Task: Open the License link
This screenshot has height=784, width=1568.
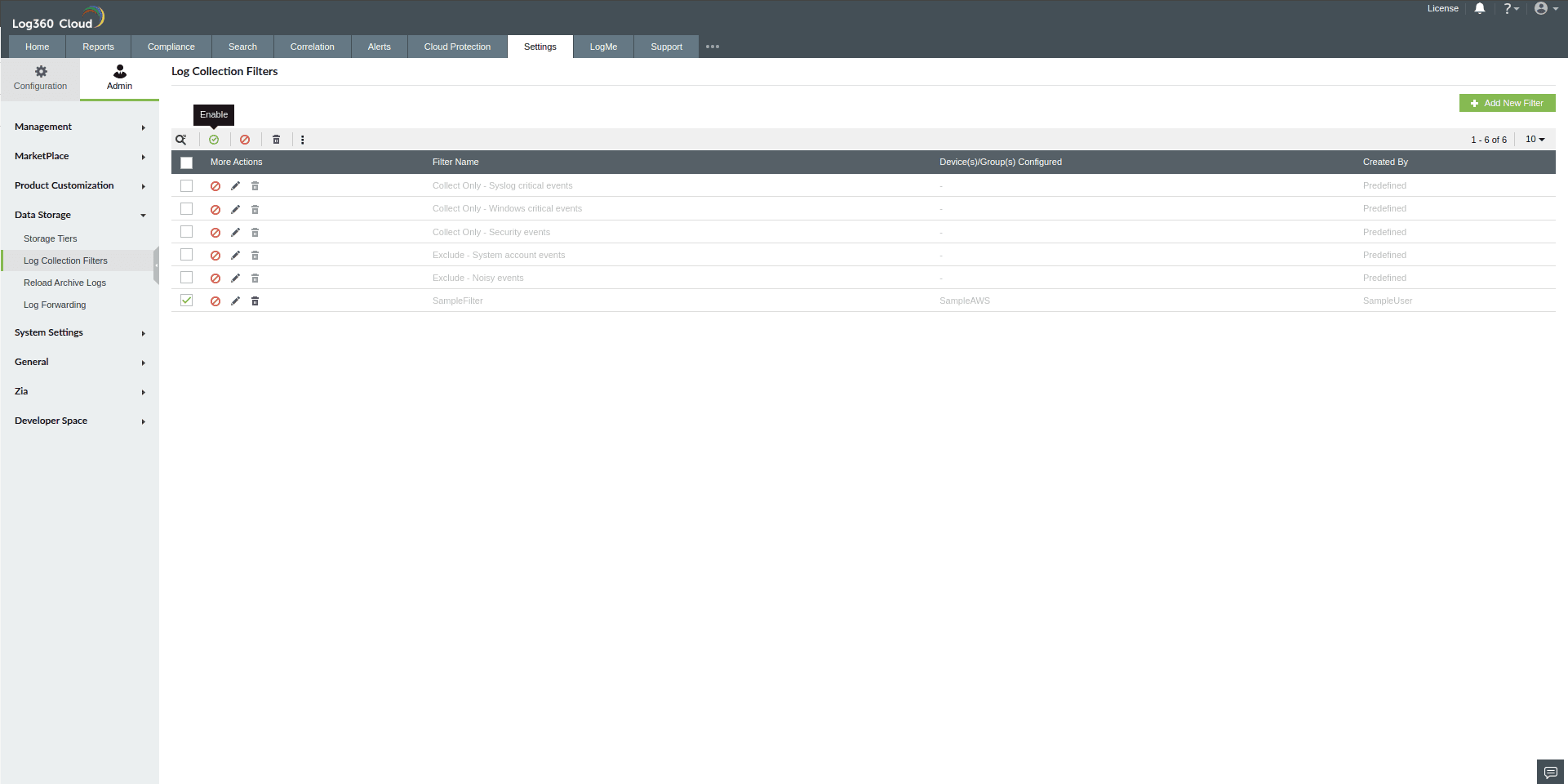Action: click(x=1442, y=8)
